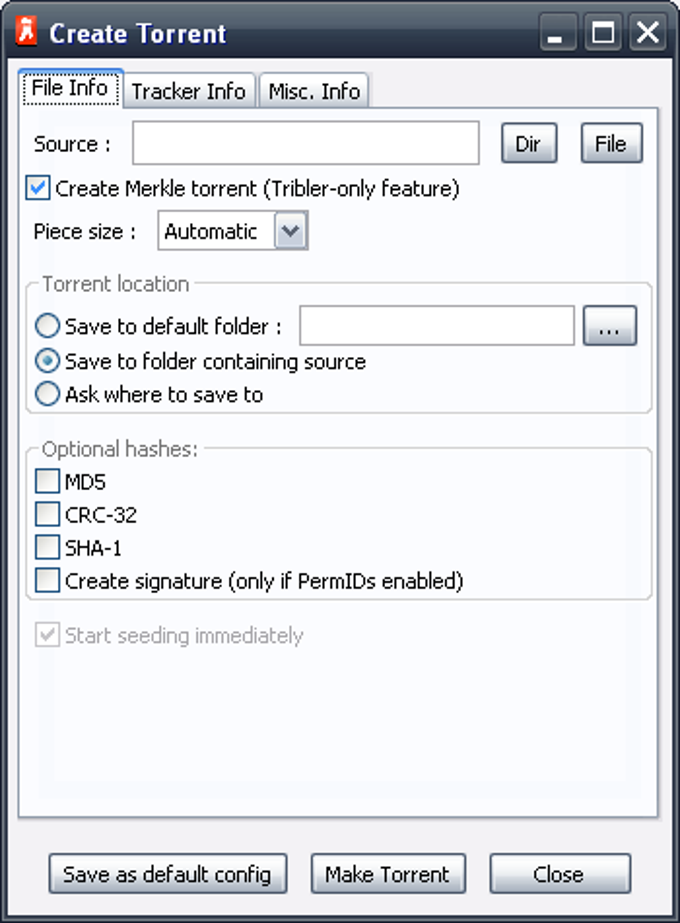This screenshot has width=680, height=923.
Task: Enable the MD5 optional hash
Action: coord(47,482)
